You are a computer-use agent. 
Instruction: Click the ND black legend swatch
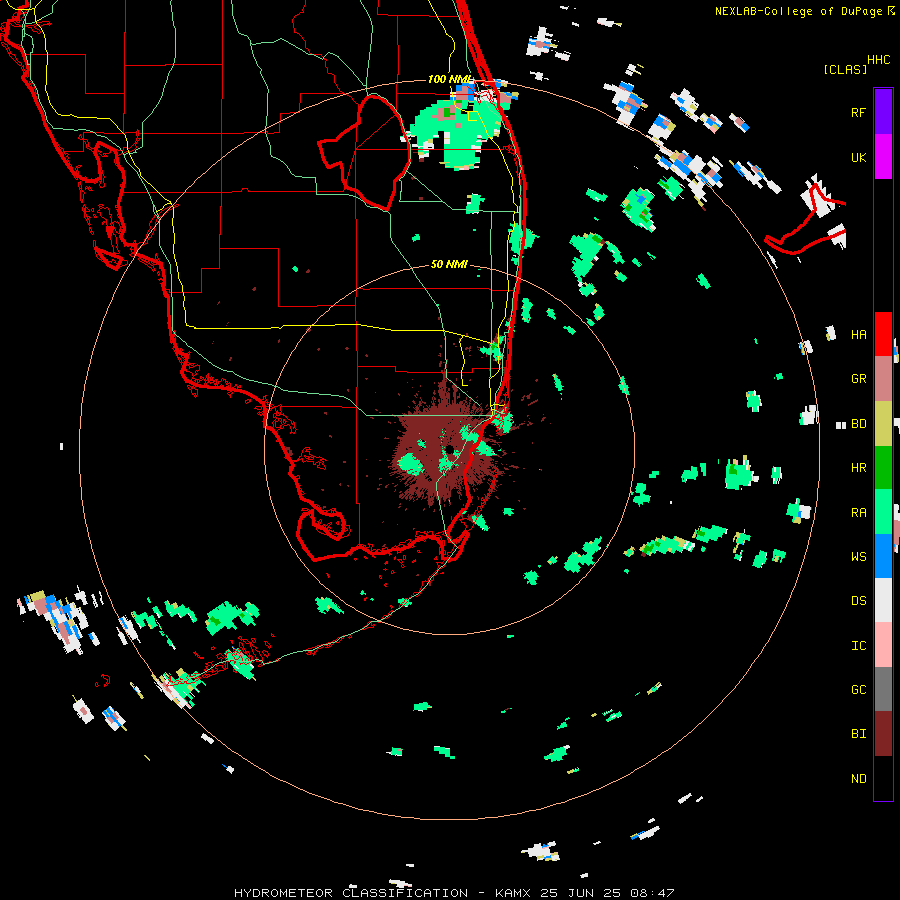click(x=883, y=778)
